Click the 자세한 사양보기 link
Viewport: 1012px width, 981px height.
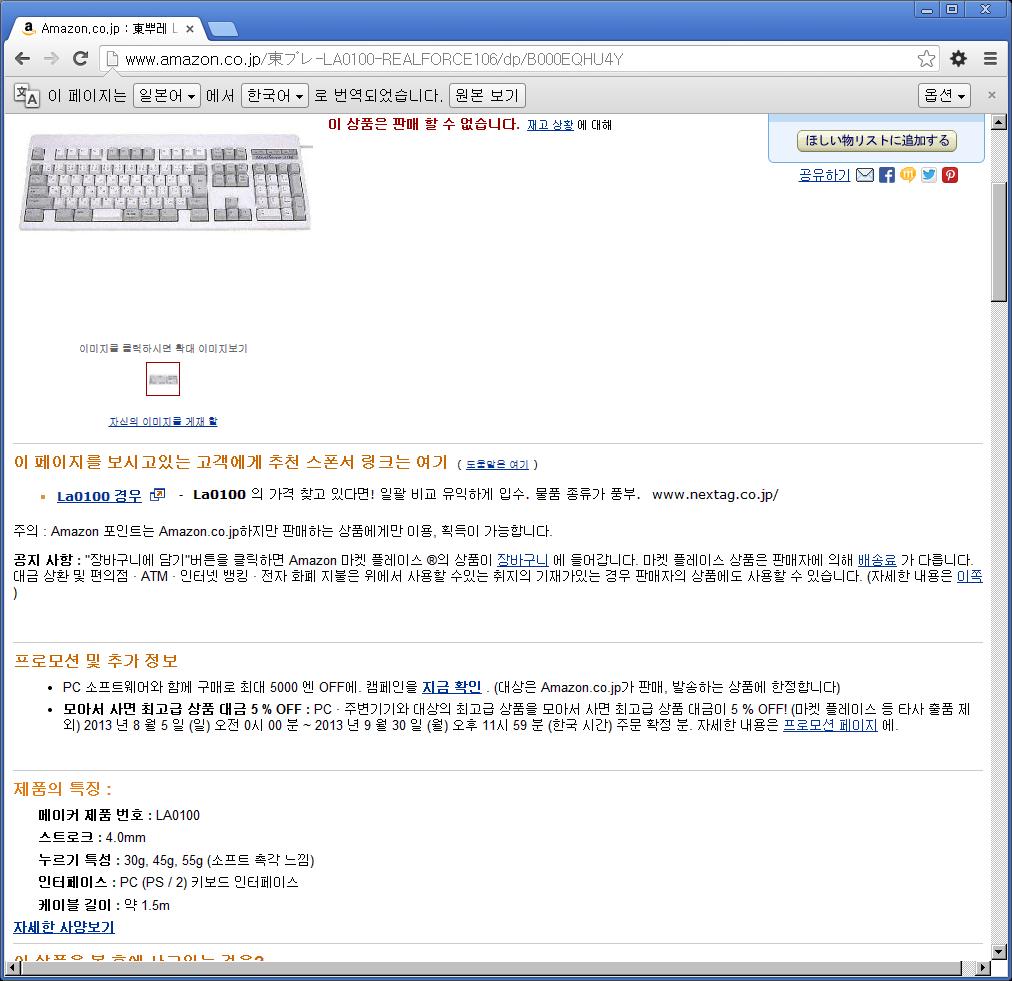64,927
